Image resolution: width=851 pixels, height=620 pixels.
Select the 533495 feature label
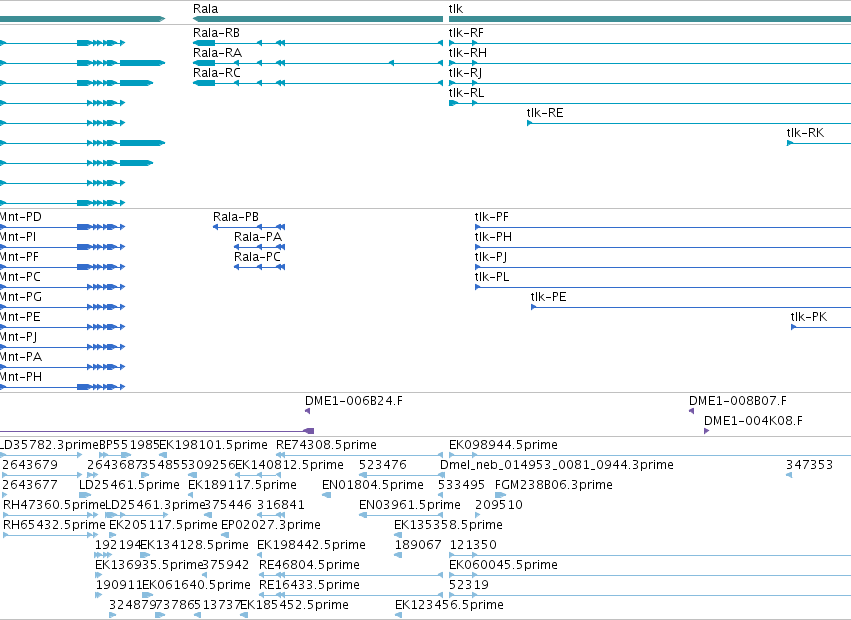click(461, 485)
